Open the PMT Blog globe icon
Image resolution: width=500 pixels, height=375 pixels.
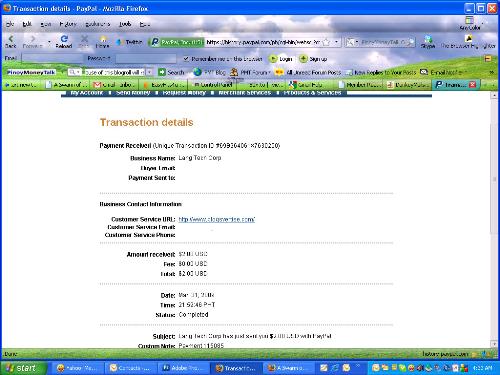[x=209, y=72]
